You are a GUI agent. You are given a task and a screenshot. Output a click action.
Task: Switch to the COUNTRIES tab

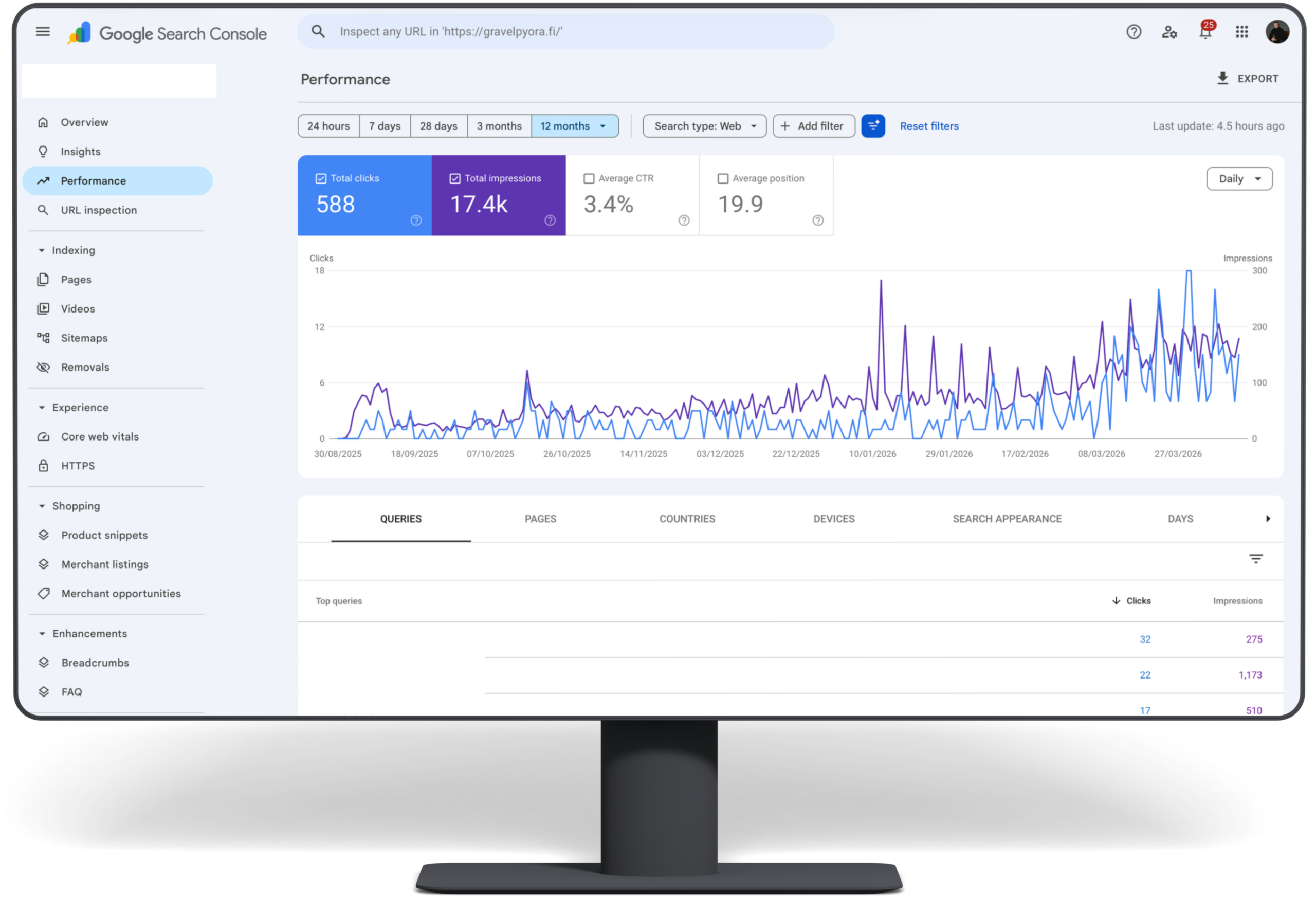[687, 519]
